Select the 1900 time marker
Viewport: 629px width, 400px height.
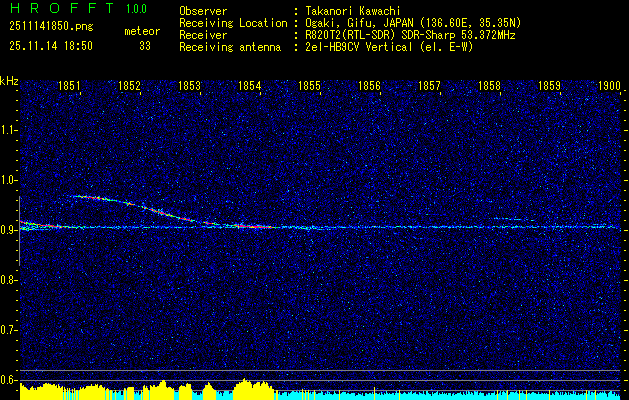[609, 87]
